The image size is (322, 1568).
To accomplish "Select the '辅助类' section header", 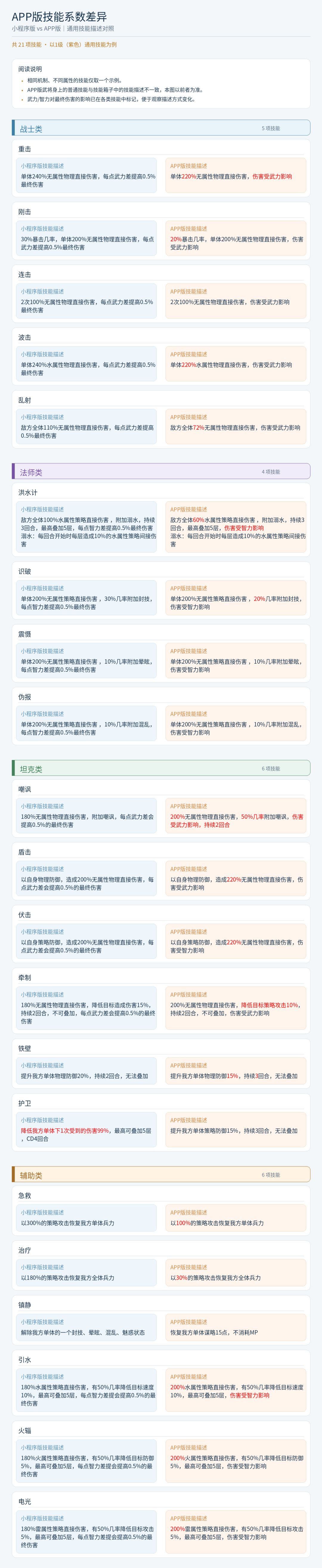I will (x=161, y=1175).
